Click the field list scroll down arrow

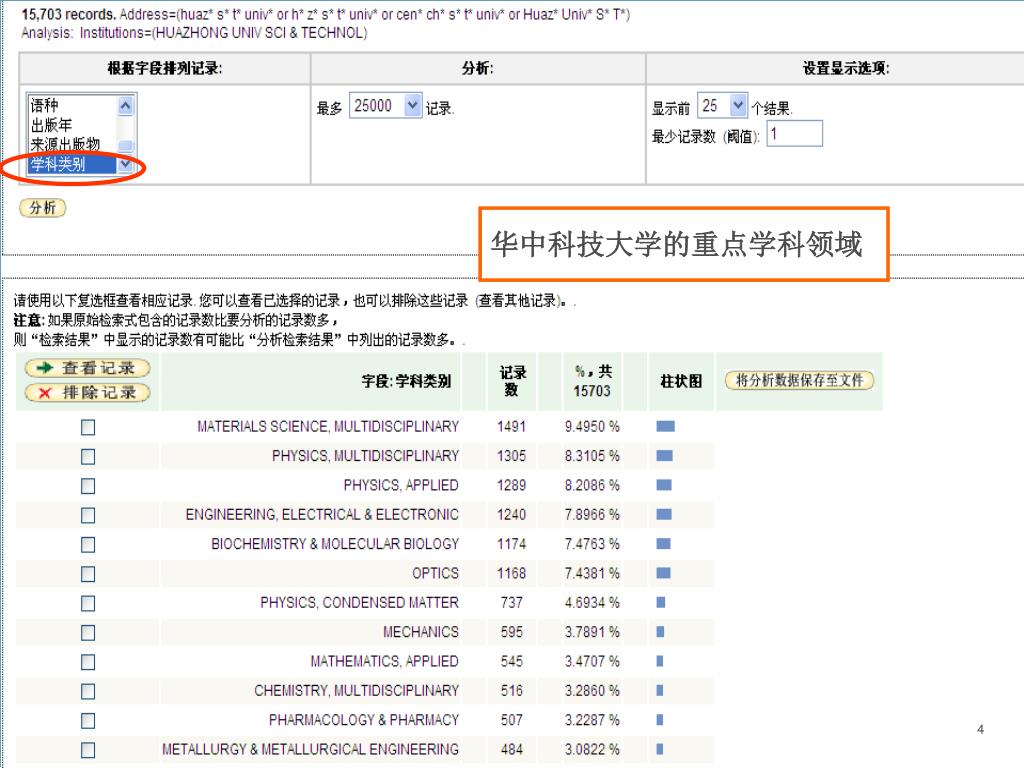click(x=126, y=165)
